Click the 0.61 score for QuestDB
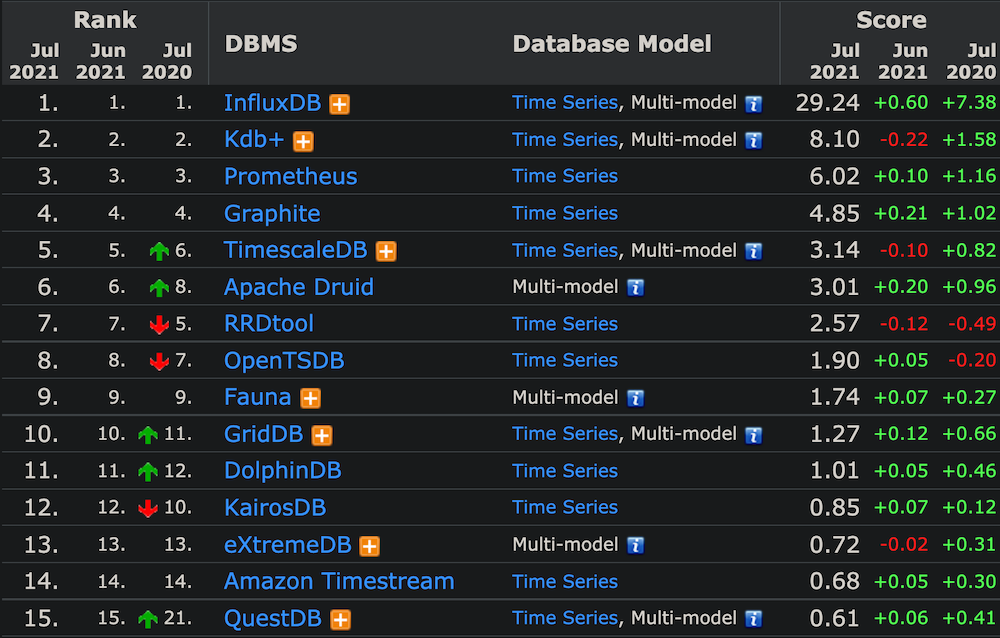1000x638 pixels. click(x=834, y=618)
